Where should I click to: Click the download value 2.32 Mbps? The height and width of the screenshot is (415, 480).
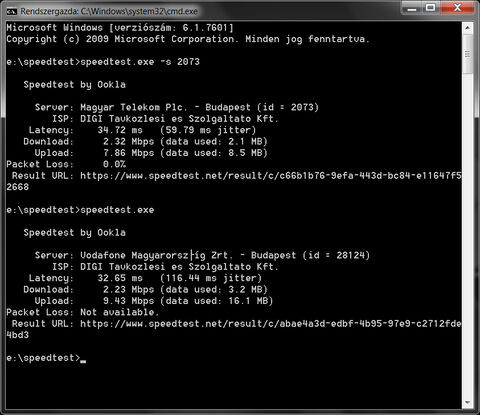(128, 142)
